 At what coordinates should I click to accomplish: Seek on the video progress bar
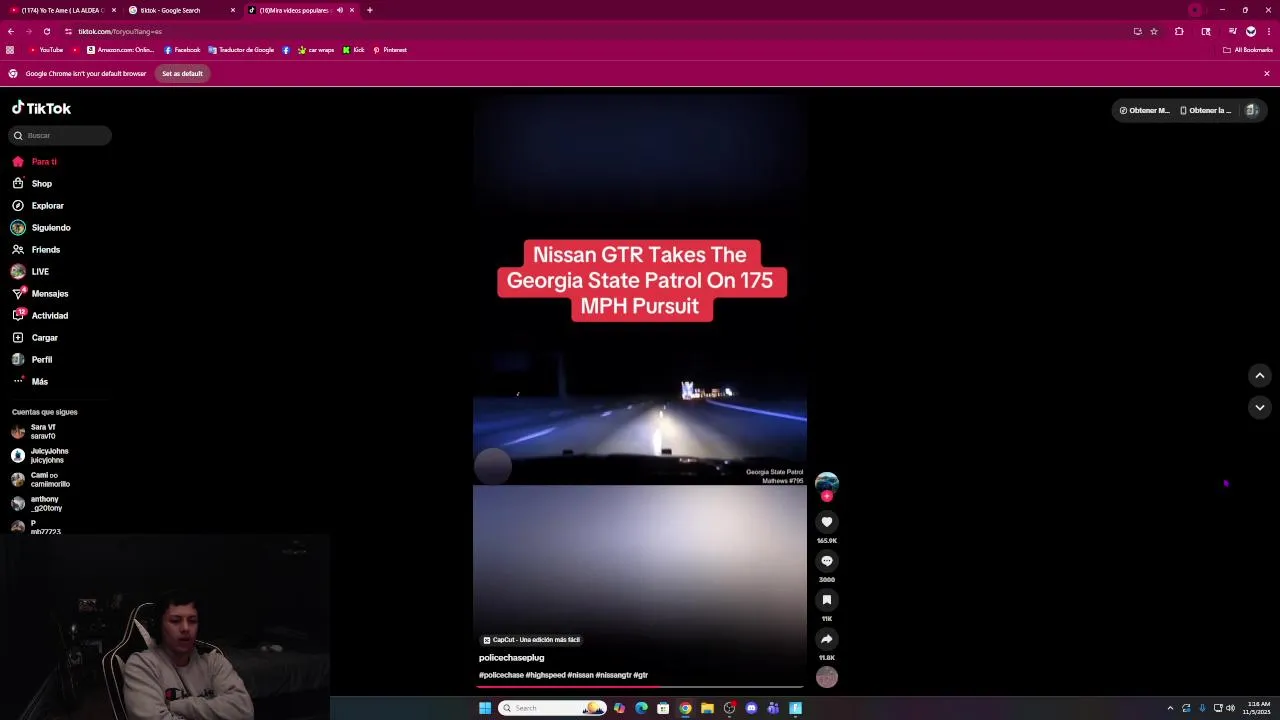(x=640, y=687)
